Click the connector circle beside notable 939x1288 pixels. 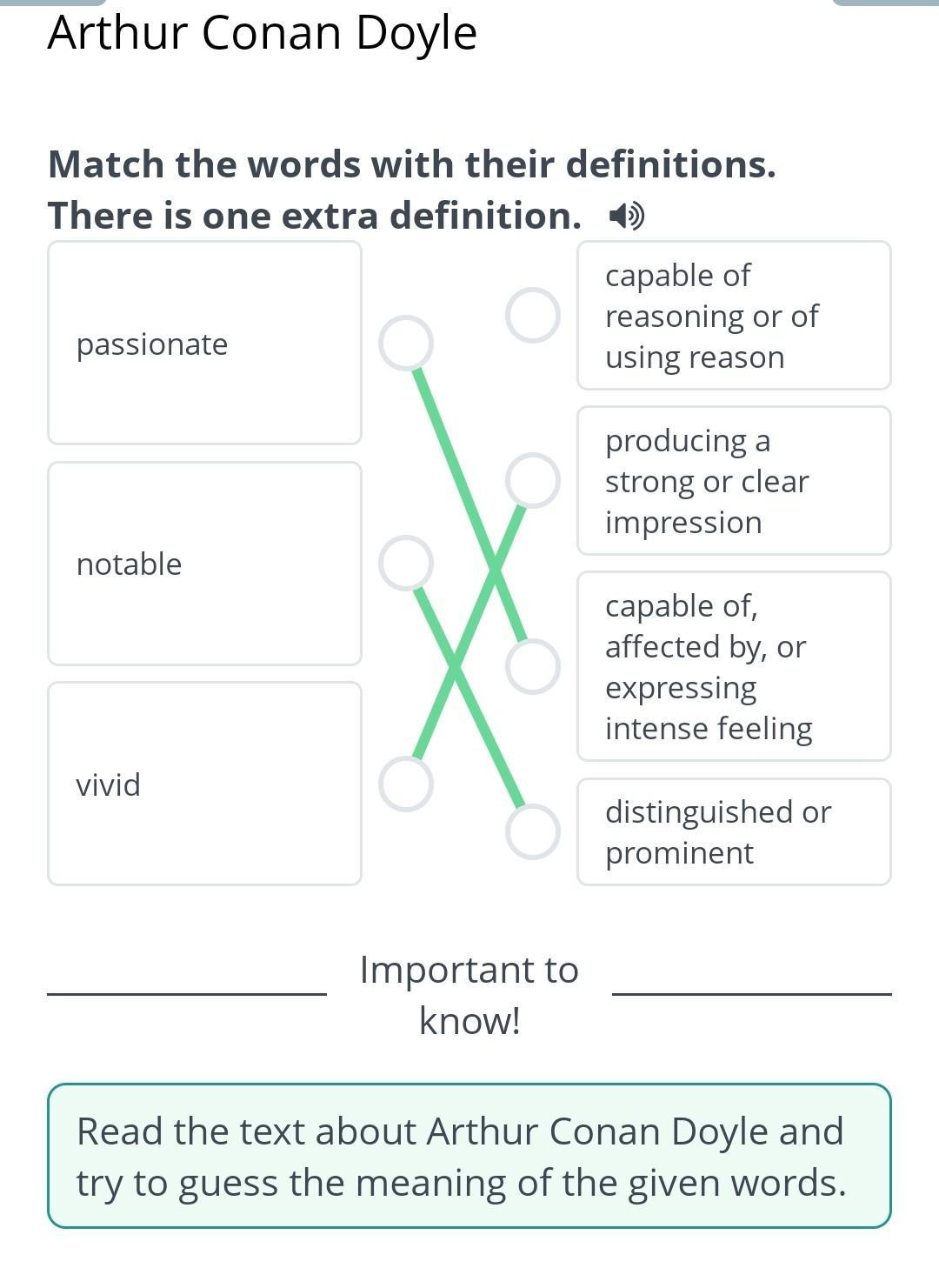click(x=406, y=563)
